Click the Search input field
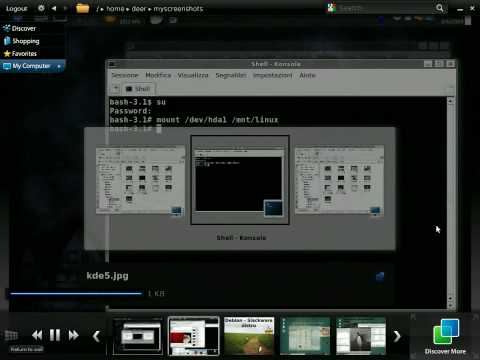Screen dimensions: 480x360 [x=385, y=8]
